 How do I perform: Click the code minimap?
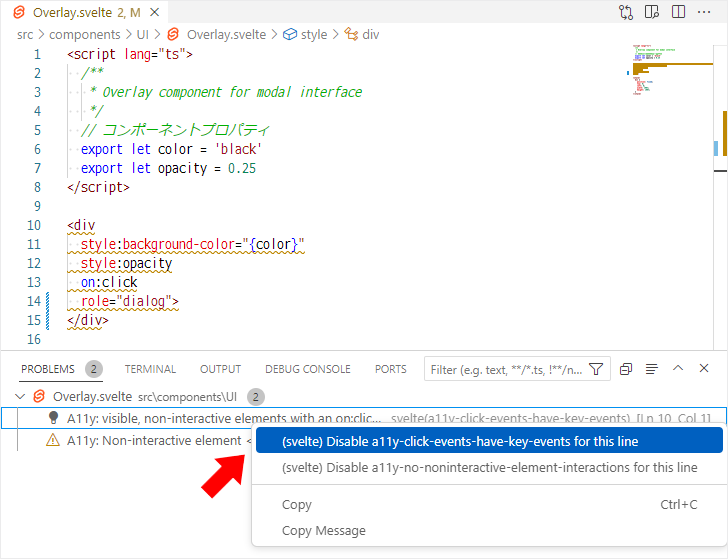(x=671, y=70)
